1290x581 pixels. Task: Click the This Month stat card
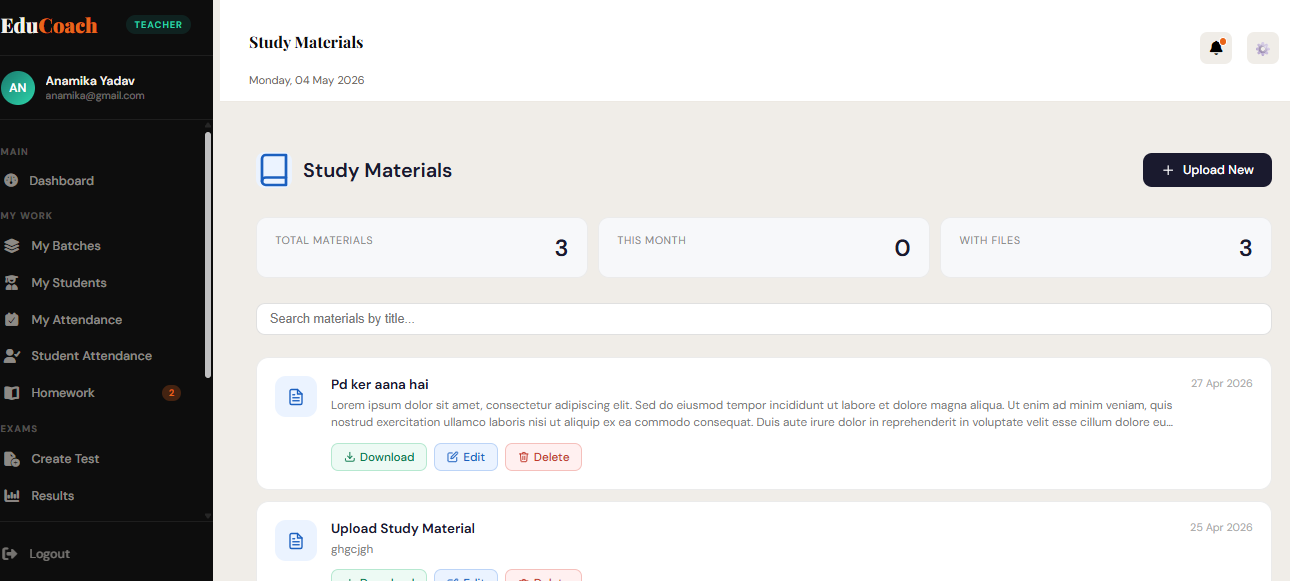pyautogui.click(x=764, y=247)
